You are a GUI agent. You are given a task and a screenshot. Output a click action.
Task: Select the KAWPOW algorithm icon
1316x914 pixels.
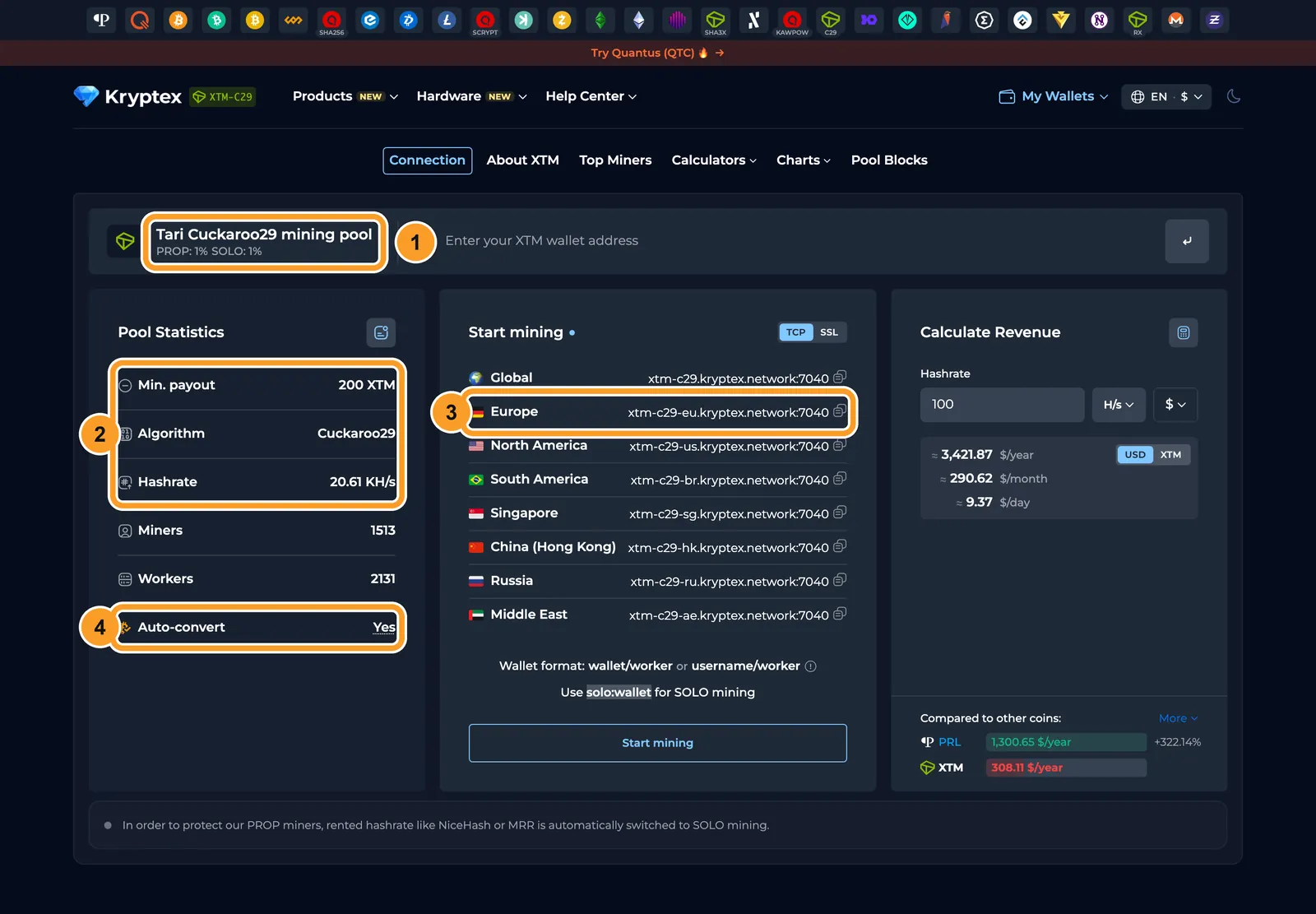pos(792,21)
